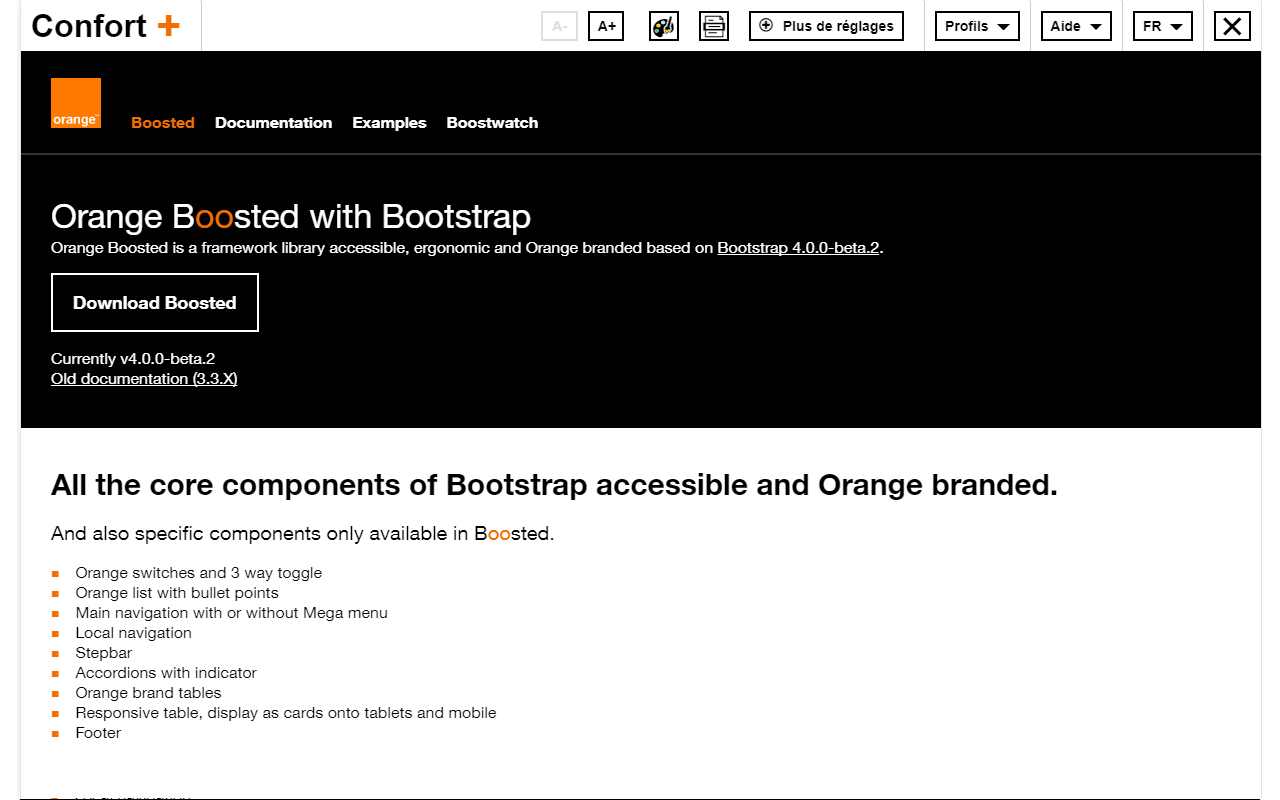This screenshot has height=800, width=1280.
Task: Click the Confort+ logo
Action: pyautogui.click(x=106, y=26)
